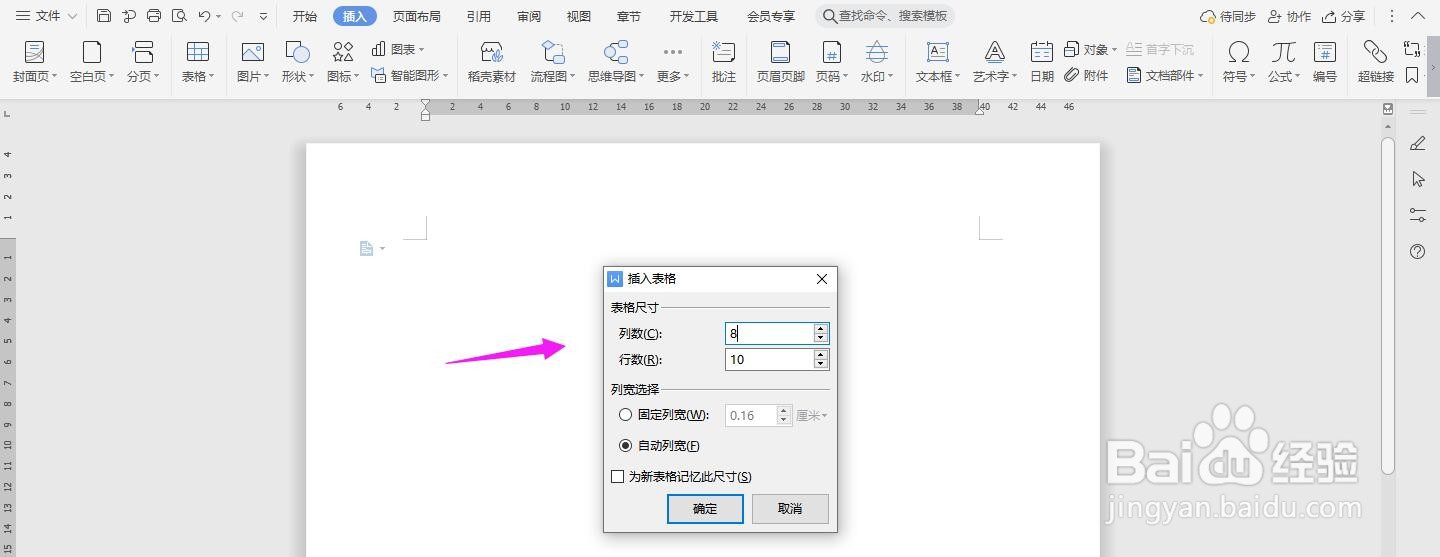Switch to the 视图 tab
The image size is (1440, 557).
click(x=578, y=16)
